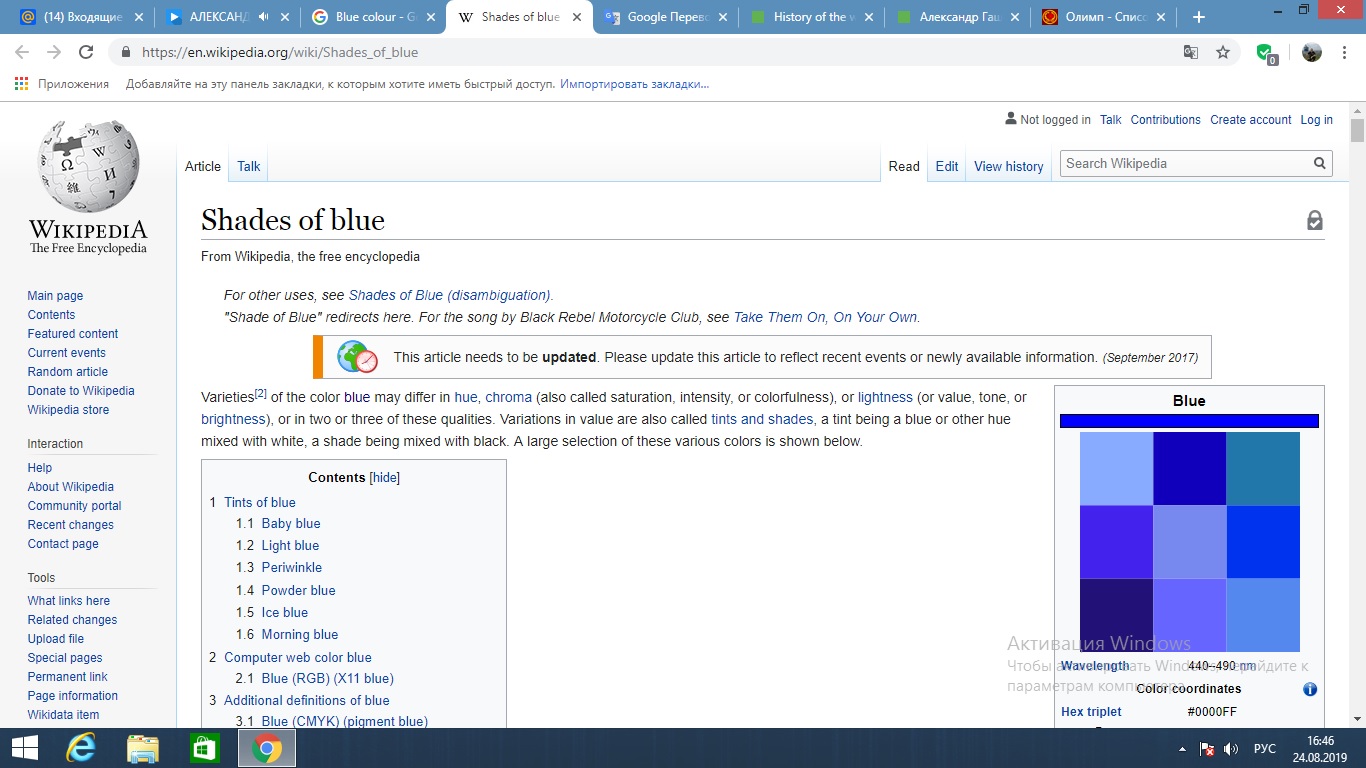Open the Store app in the taskbar
Viewport: 1366px width, 768px height.
point(204,748)
